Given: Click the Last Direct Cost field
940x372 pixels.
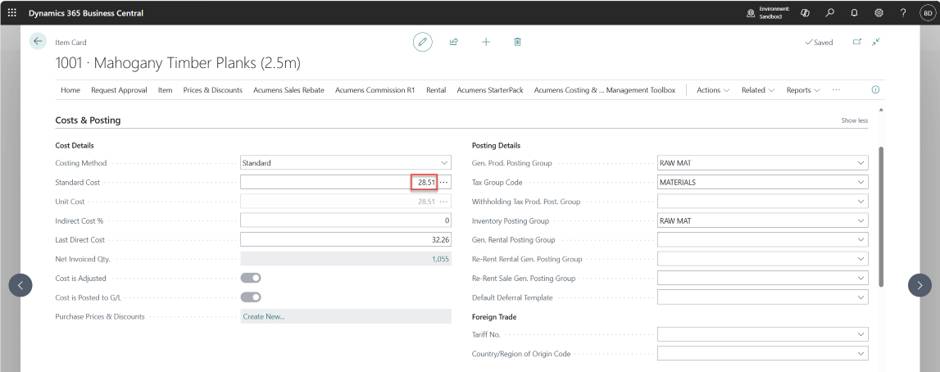Looking at the screenshot, I should click(346, 240).
